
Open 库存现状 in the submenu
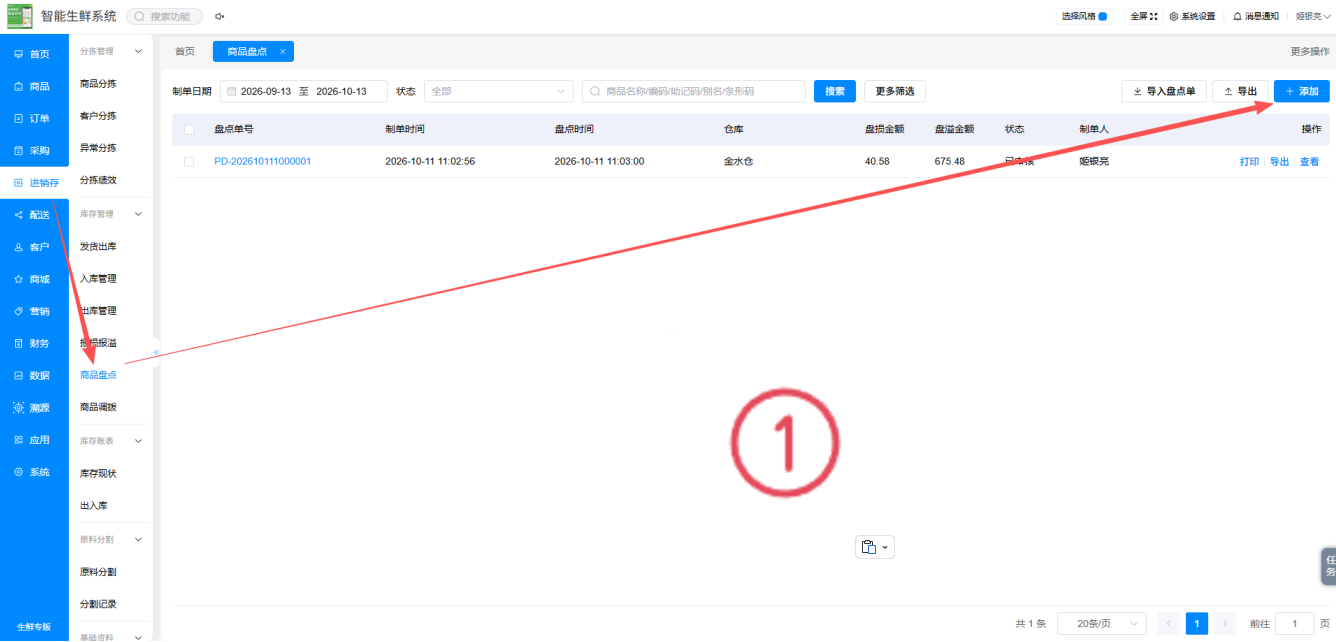click(x=98, y=474)
